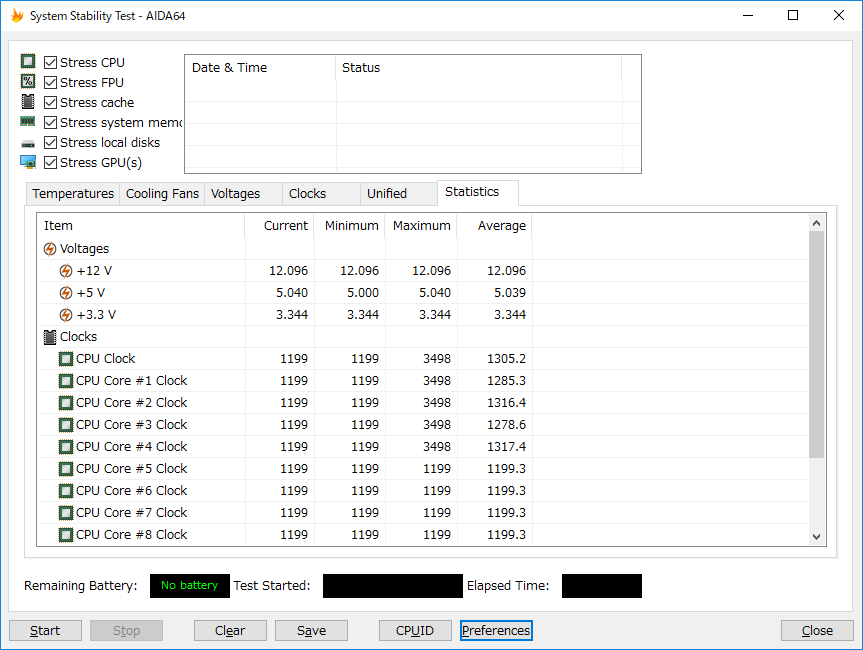Switch to the Voltages tab
Screen dimensions: 863x650
coord(243,194)
